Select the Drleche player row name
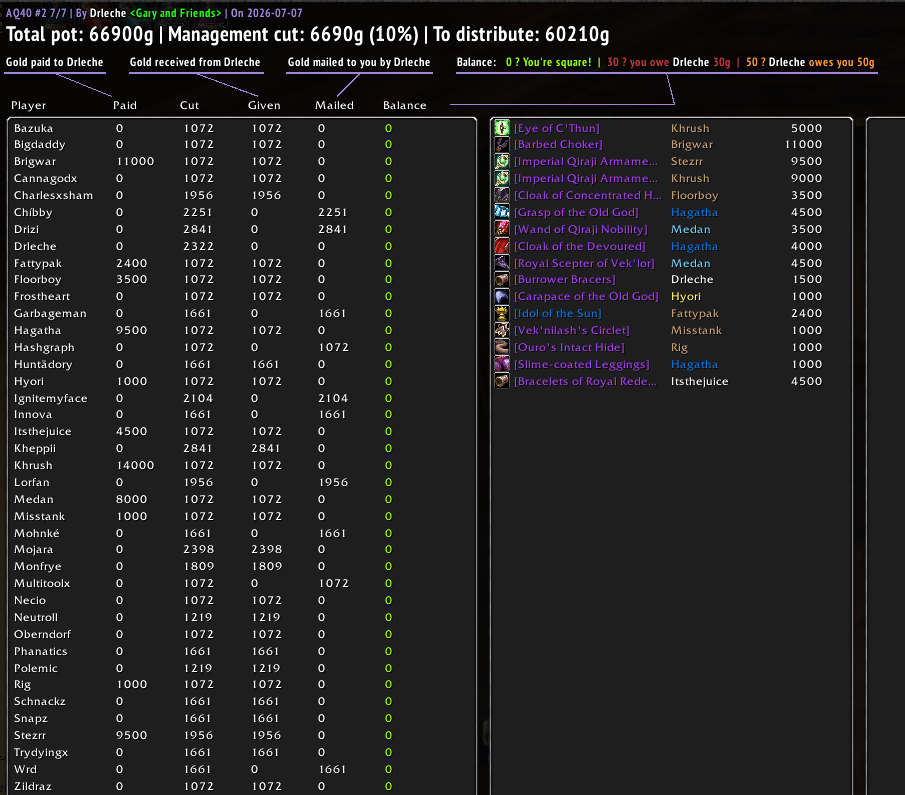 point(35,246)
